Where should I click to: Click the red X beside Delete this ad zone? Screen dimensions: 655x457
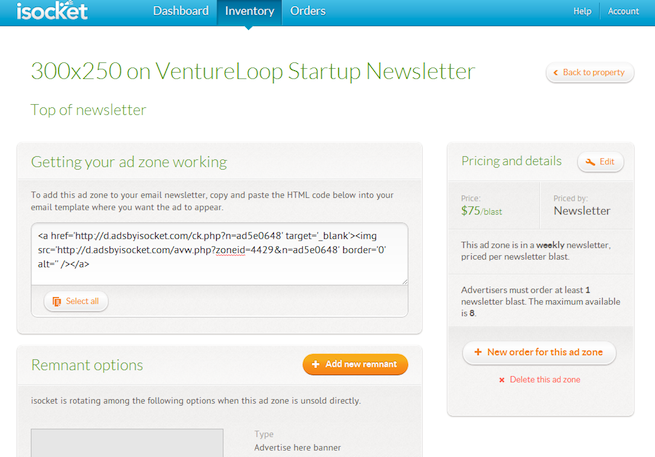pos(502,380)
